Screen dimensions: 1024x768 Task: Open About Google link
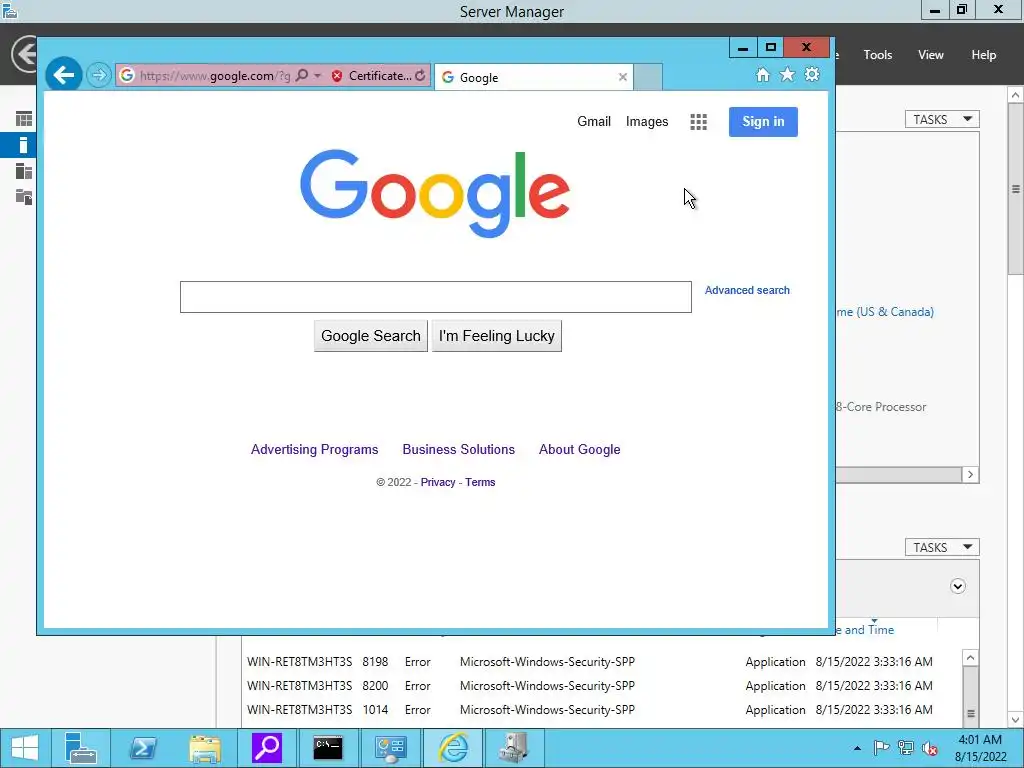[x=579, y=449]
